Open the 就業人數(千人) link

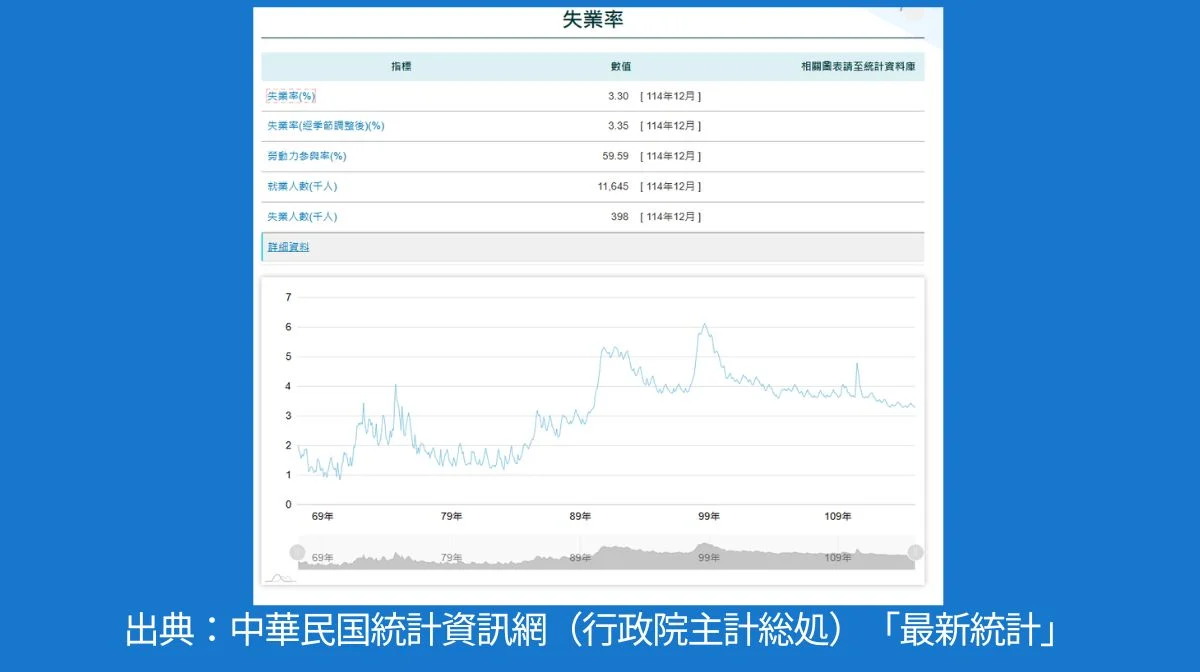[x=301, y=186]
